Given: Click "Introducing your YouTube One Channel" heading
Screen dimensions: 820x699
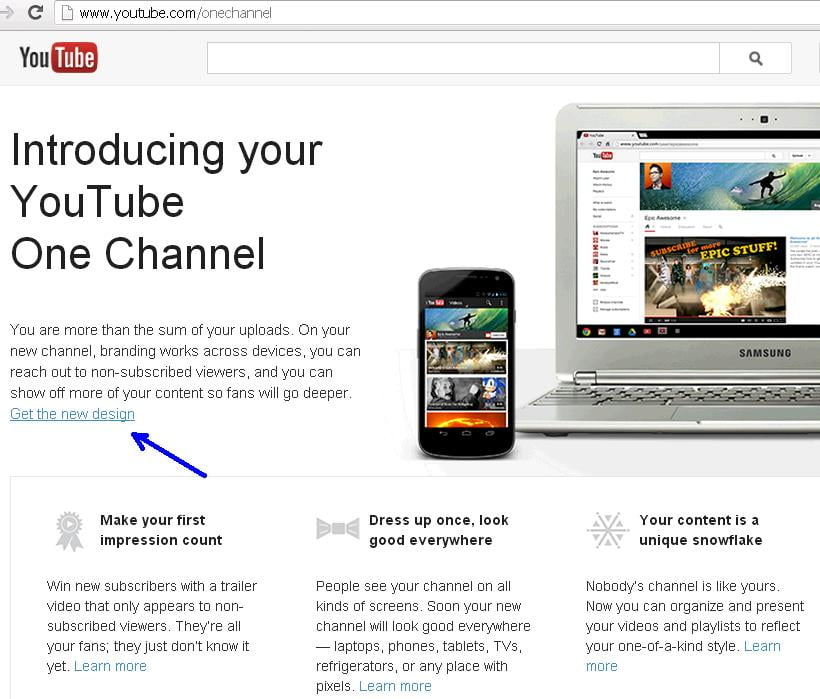Looking at the screenshot, I should pyautogui.click(x=166, y=202).
